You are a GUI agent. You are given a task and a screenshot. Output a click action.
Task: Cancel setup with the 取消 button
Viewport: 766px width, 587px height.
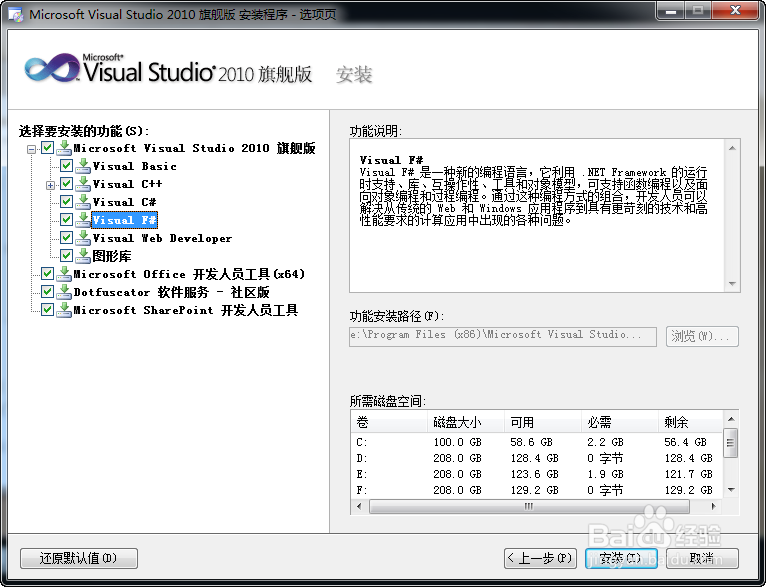[x=702, y=558]
